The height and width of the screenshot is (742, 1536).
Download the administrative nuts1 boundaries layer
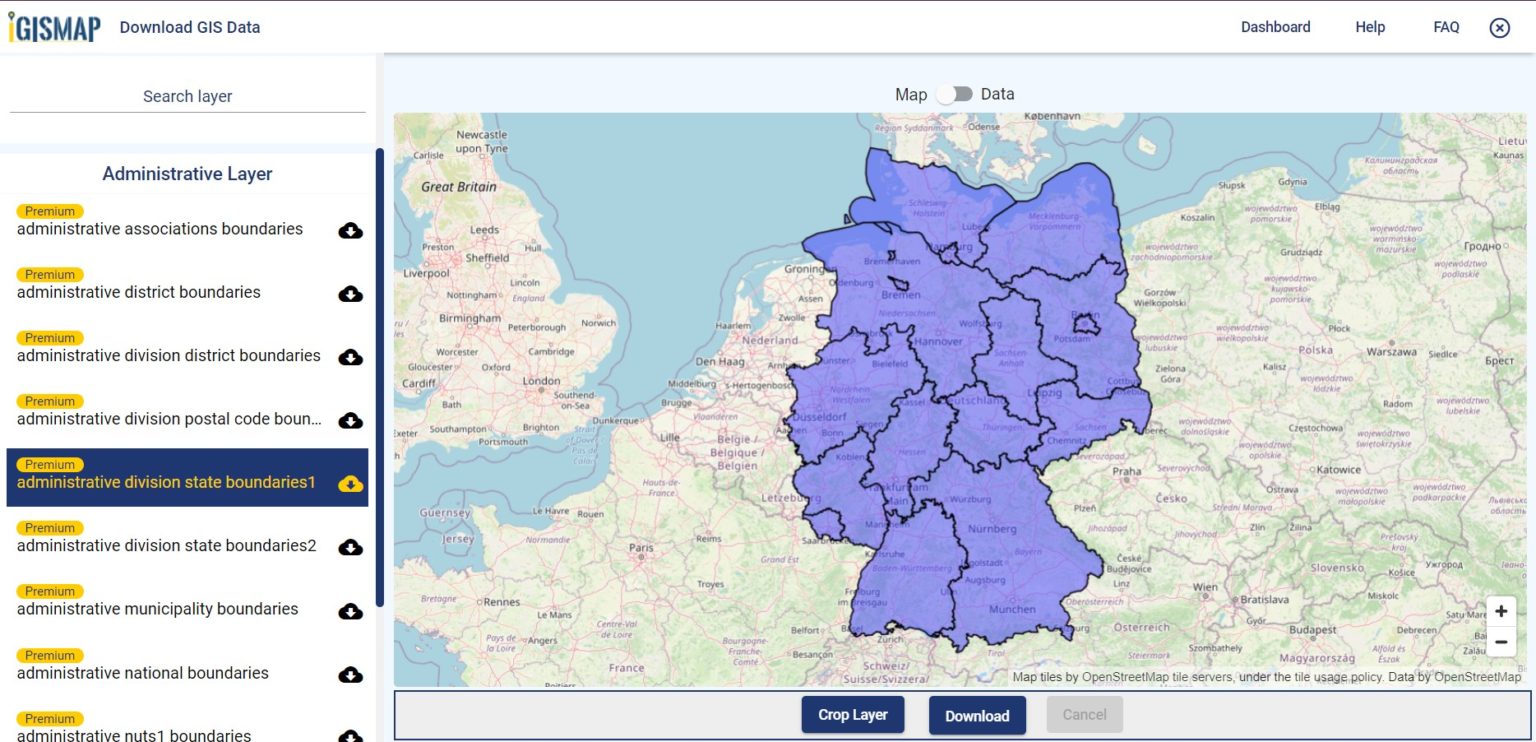(350, 735)
